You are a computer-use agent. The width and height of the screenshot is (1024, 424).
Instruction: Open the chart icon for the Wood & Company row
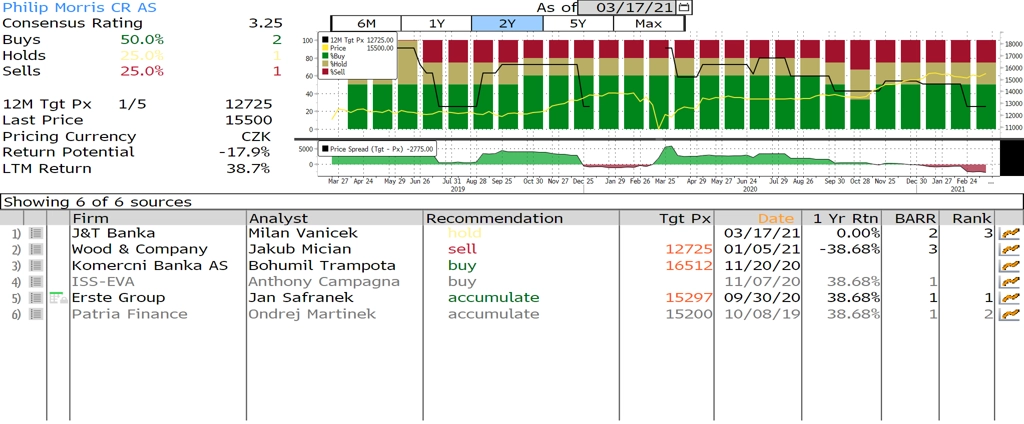(1008, 249)
